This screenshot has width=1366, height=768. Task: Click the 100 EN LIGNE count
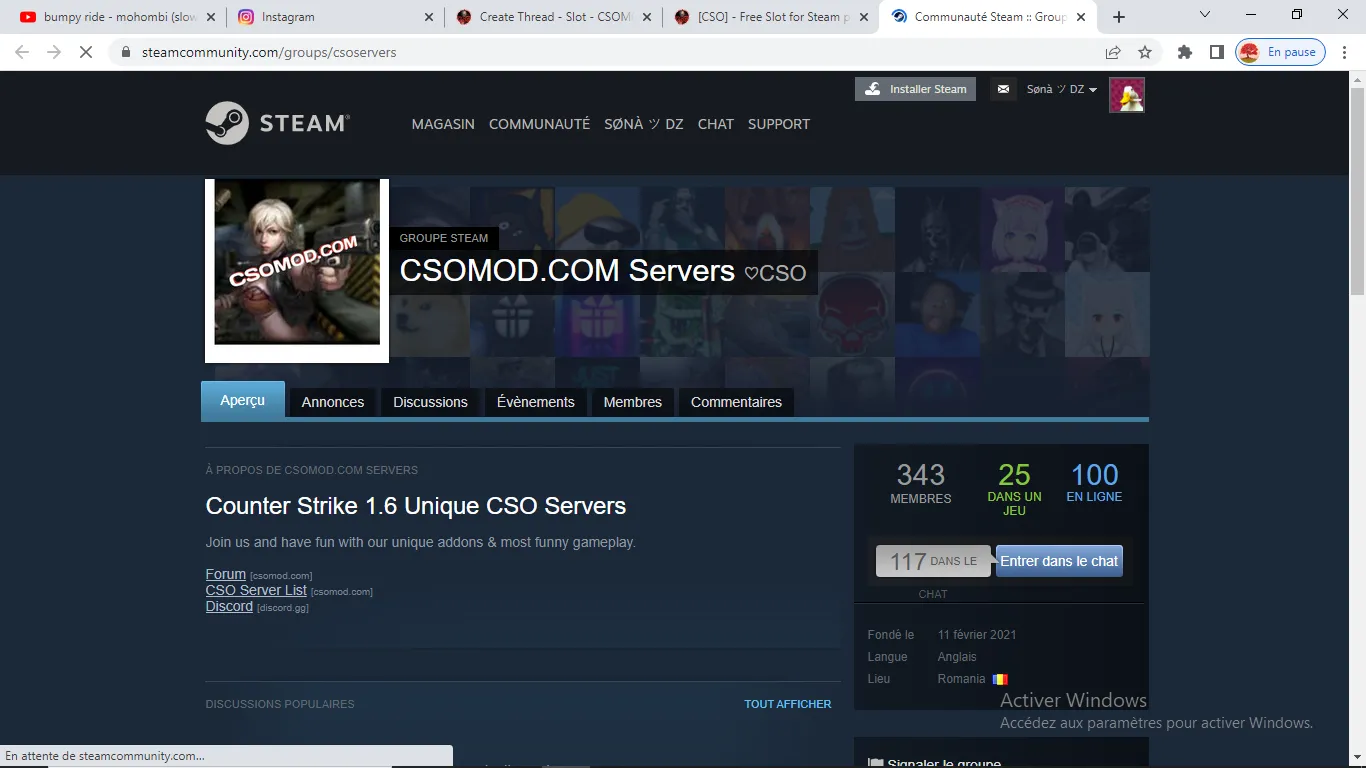[x=1095, y=481]
